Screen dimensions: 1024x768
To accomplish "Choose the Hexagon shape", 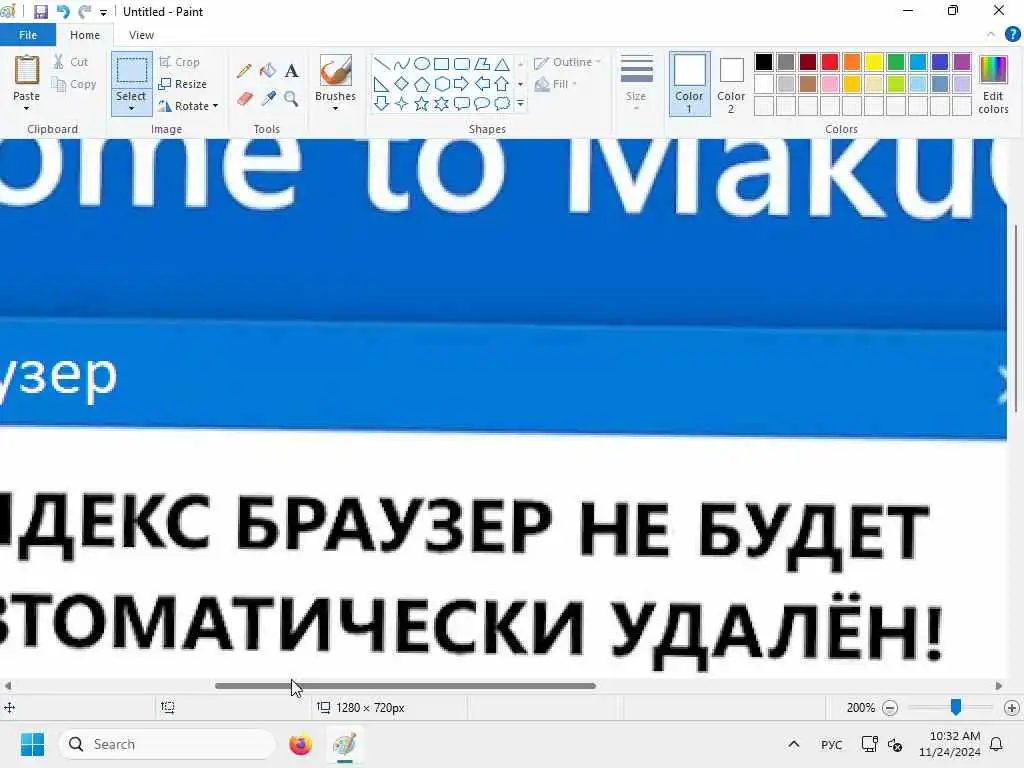I will click(441, 84).
